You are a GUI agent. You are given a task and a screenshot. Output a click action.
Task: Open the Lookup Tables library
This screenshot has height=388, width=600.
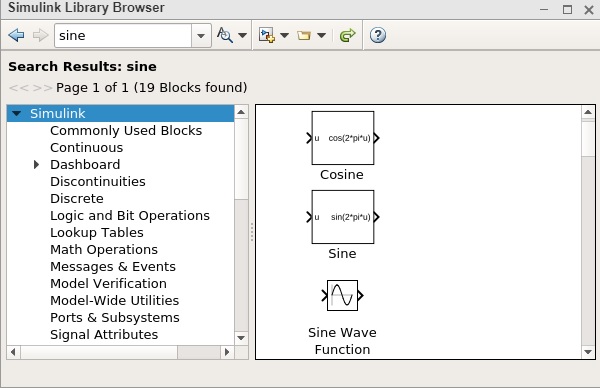[x=97, y=233]
